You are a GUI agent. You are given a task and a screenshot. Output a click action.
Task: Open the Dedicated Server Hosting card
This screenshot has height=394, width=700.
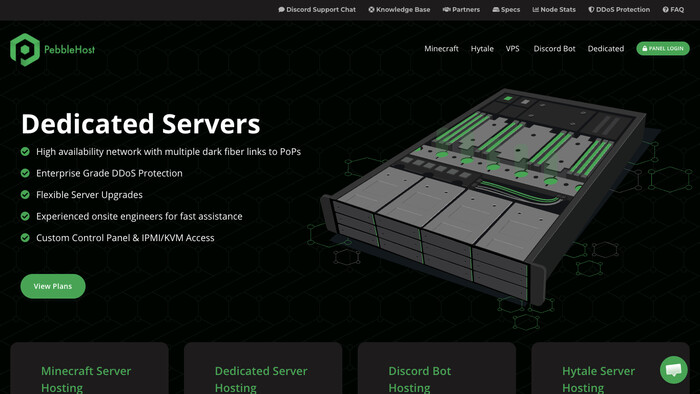[263, 368]
